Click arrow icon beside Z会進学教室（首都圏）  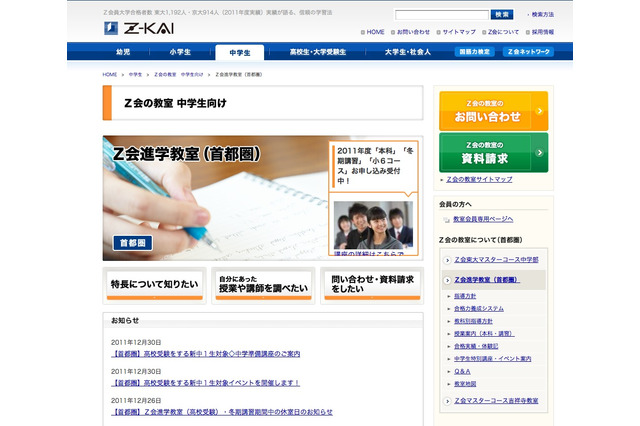point(447,280)
